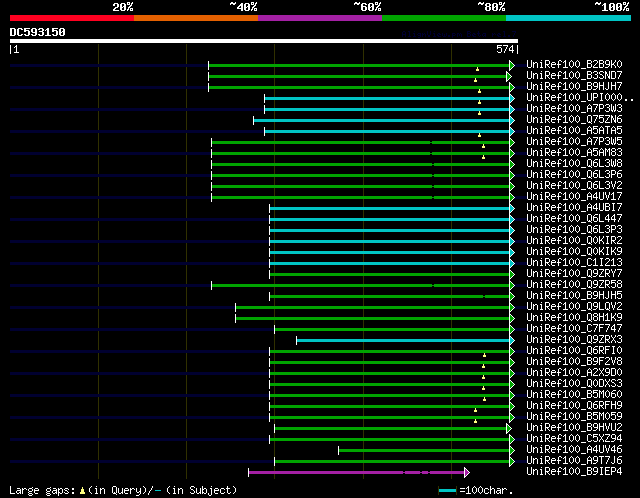Click yellow gap marker in legend text

click(82, 490)
